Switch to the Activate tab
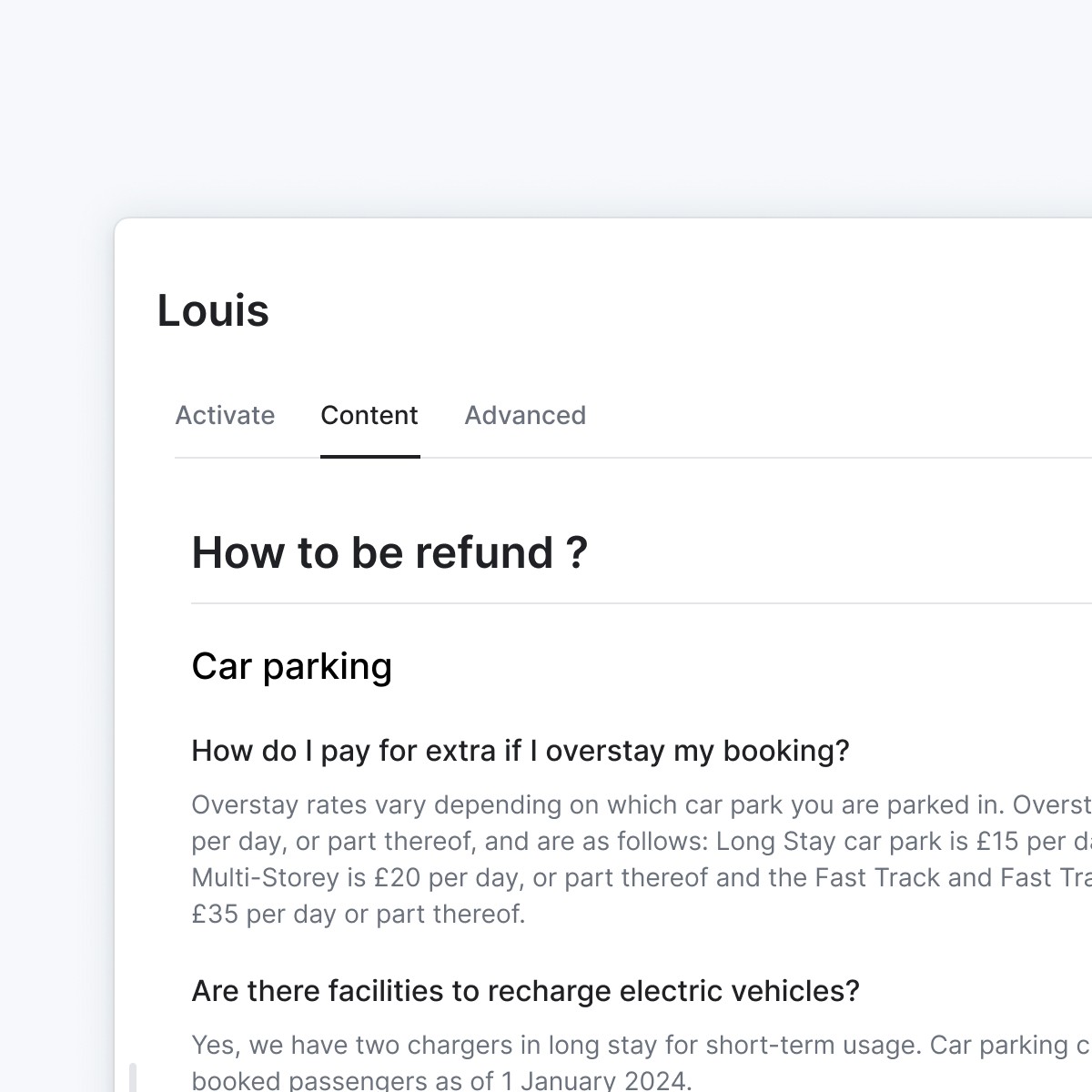 [225, 415]
